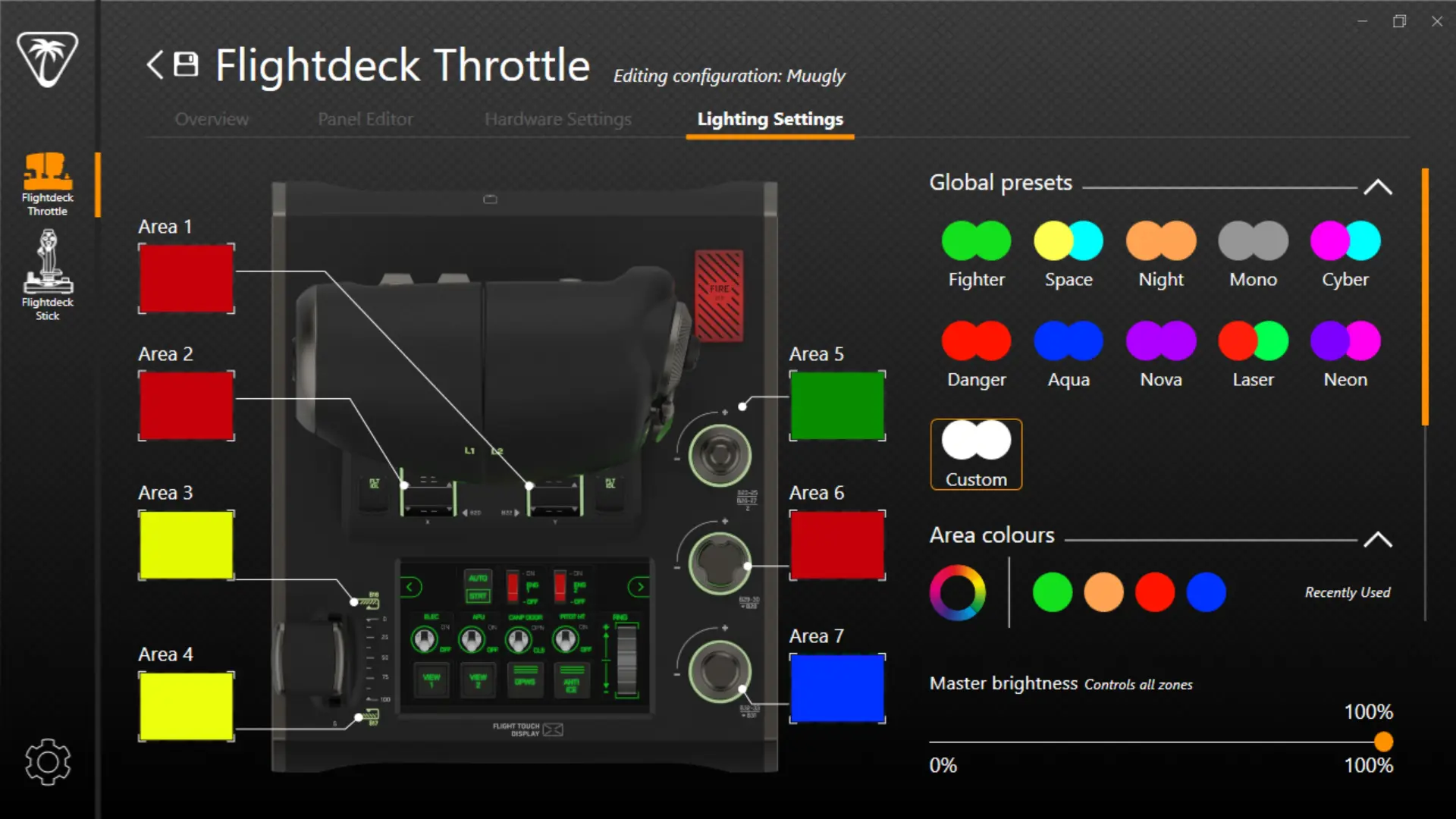Screen dimensions: 1456x819
Task: Select the red Area 1 colour box
Action: [x=186, y=278]
